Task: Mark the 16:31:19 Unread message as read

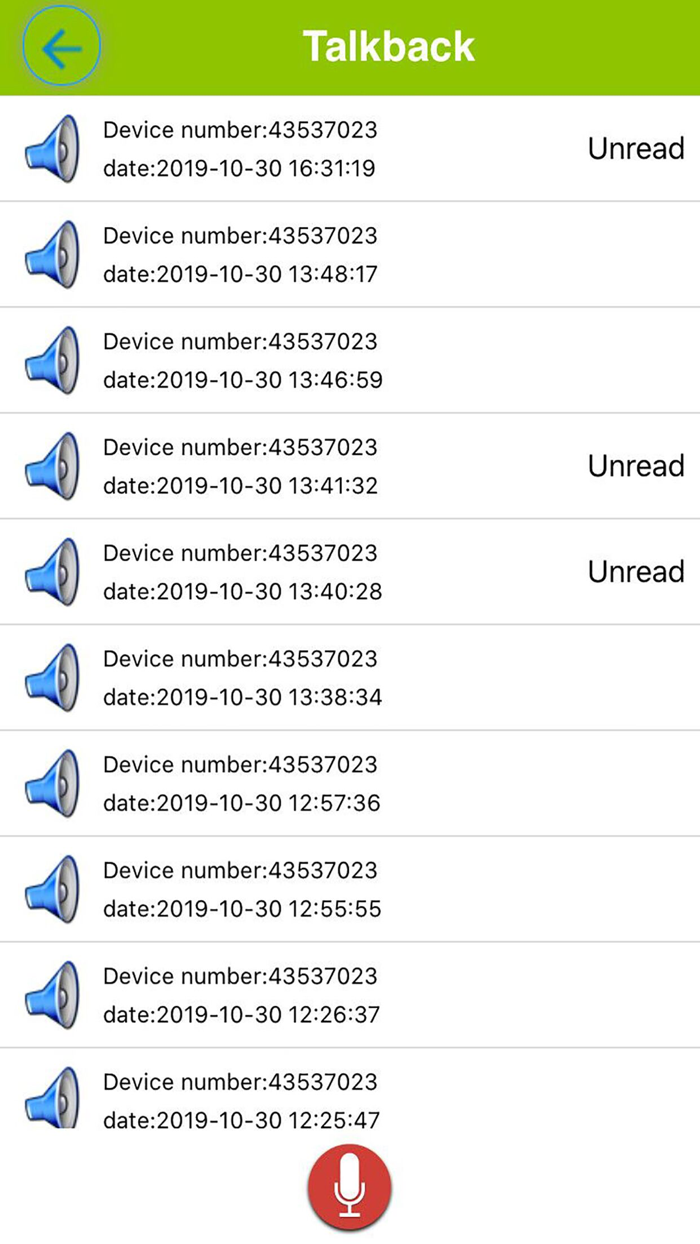Action: pos(636,148)
